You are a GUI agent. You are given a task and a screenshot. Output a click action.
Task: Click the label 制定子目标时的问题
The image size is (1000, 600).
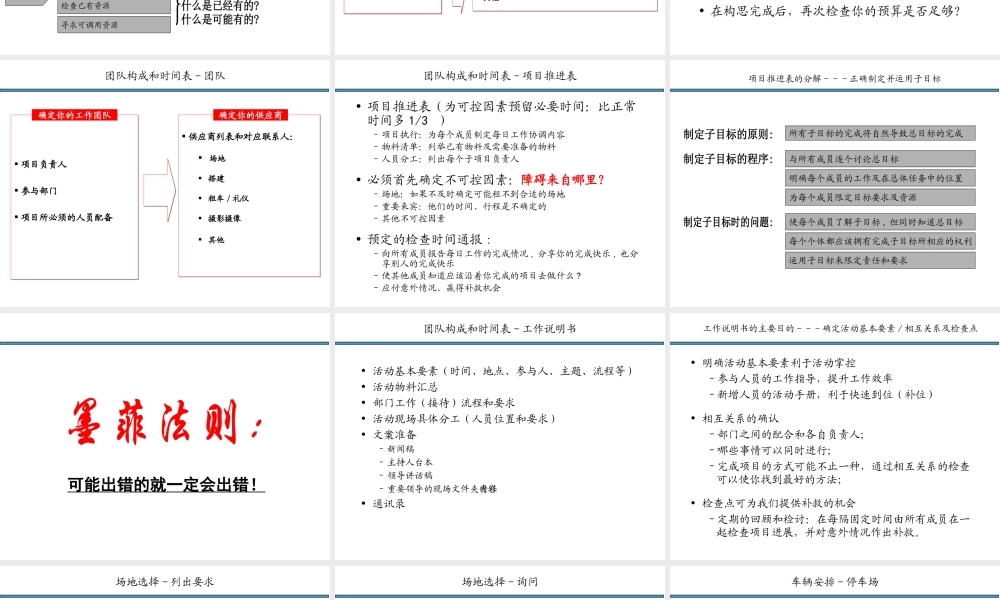tap(728, 222)
